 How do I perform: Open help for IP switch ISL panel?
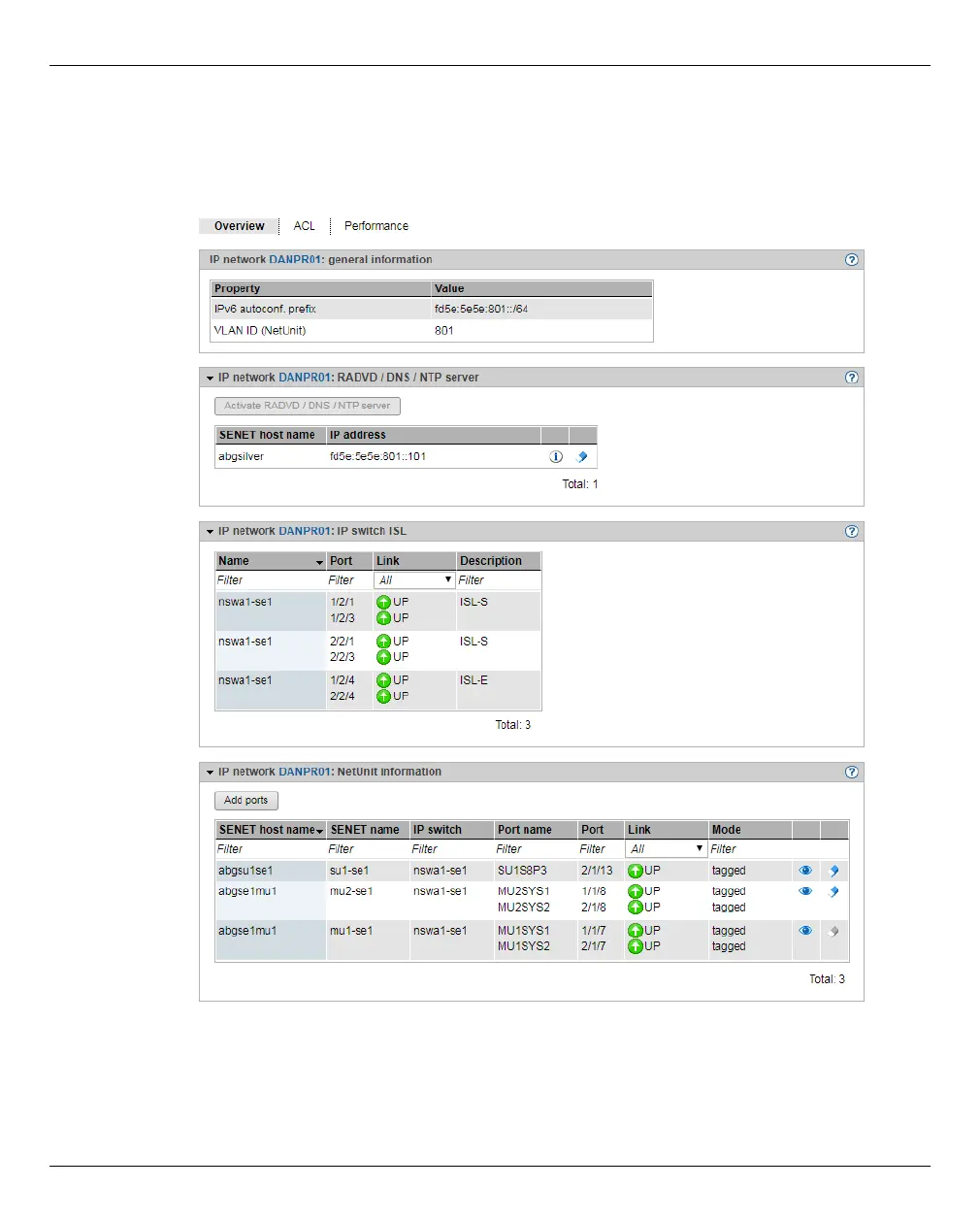[851, 531]
